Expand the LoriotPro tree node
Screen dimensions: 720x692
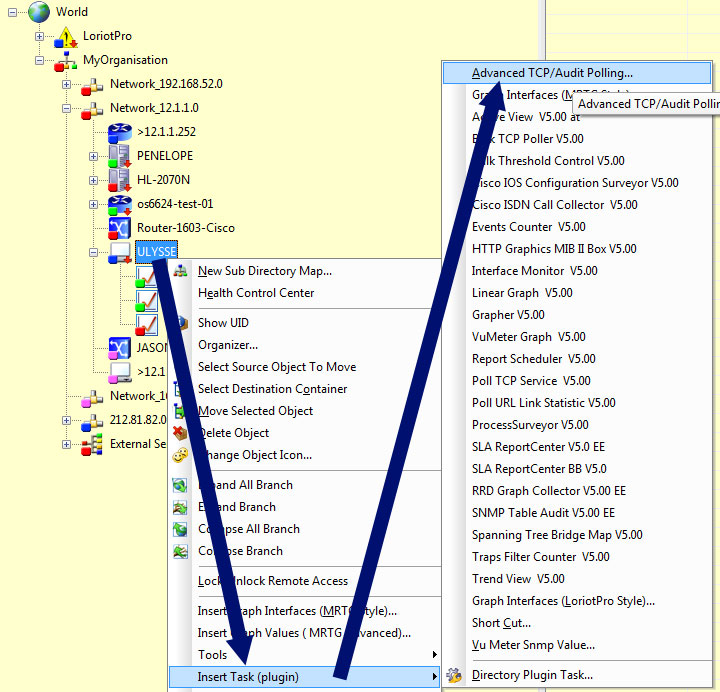click(x=39, y=36)
